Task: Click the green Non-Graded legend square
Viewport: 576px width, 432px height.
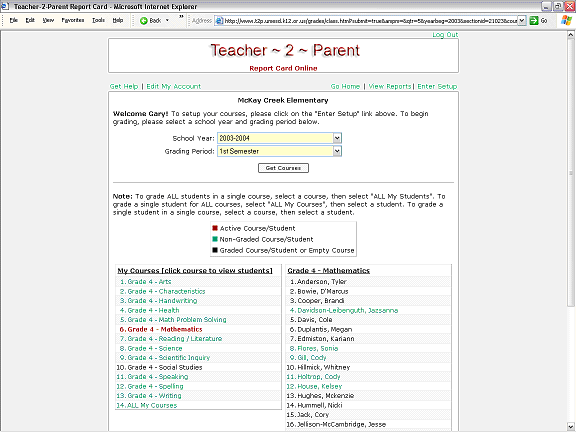Action: pos(215,239)
